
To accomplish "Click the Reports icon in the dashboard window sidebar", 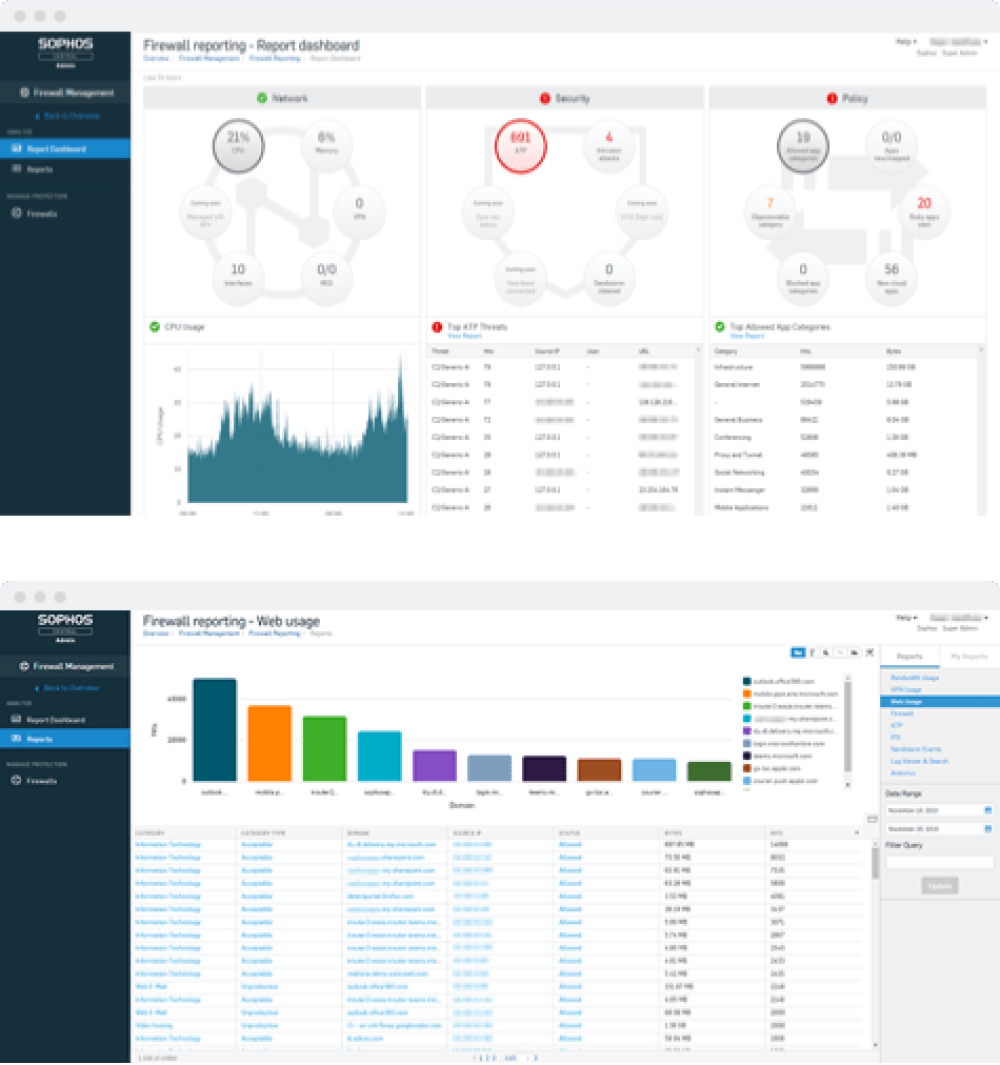I will click(16, 170).
